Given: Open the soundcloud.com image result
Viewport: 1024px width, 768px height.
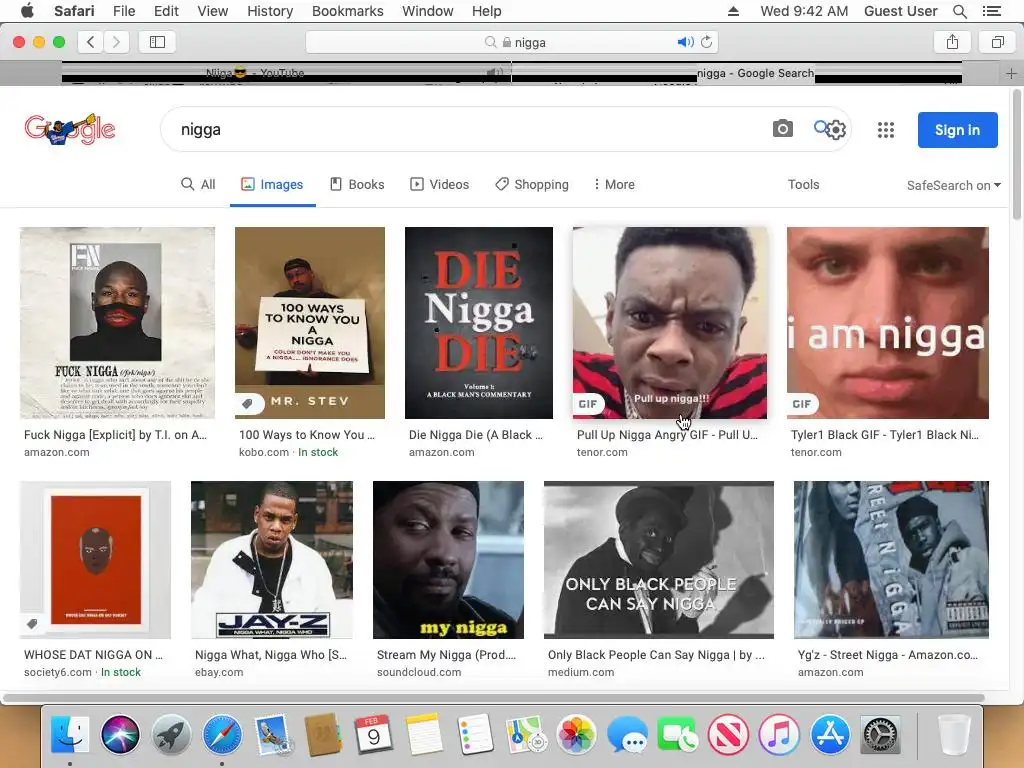Looking at the screenshot, I should pos(448,560).
